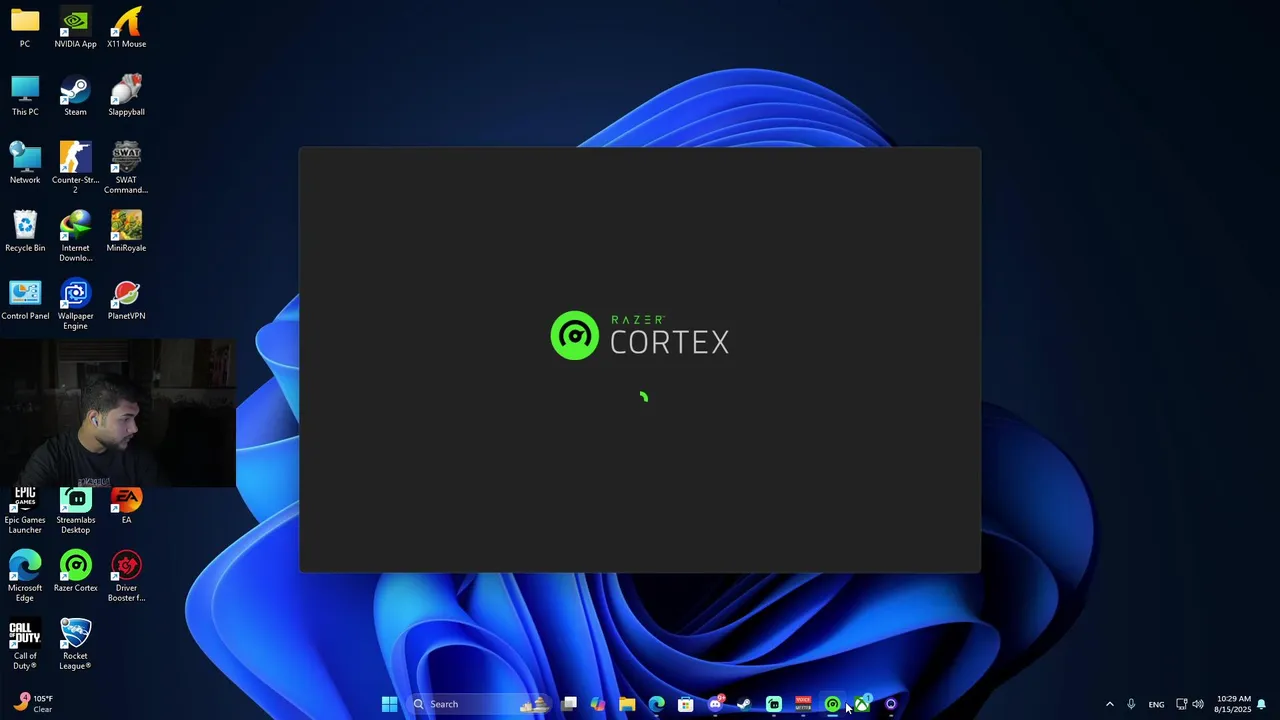The height and width of the screenshot is (720, 1280).
Task: Open the weather widget
Action: [33, 704]
